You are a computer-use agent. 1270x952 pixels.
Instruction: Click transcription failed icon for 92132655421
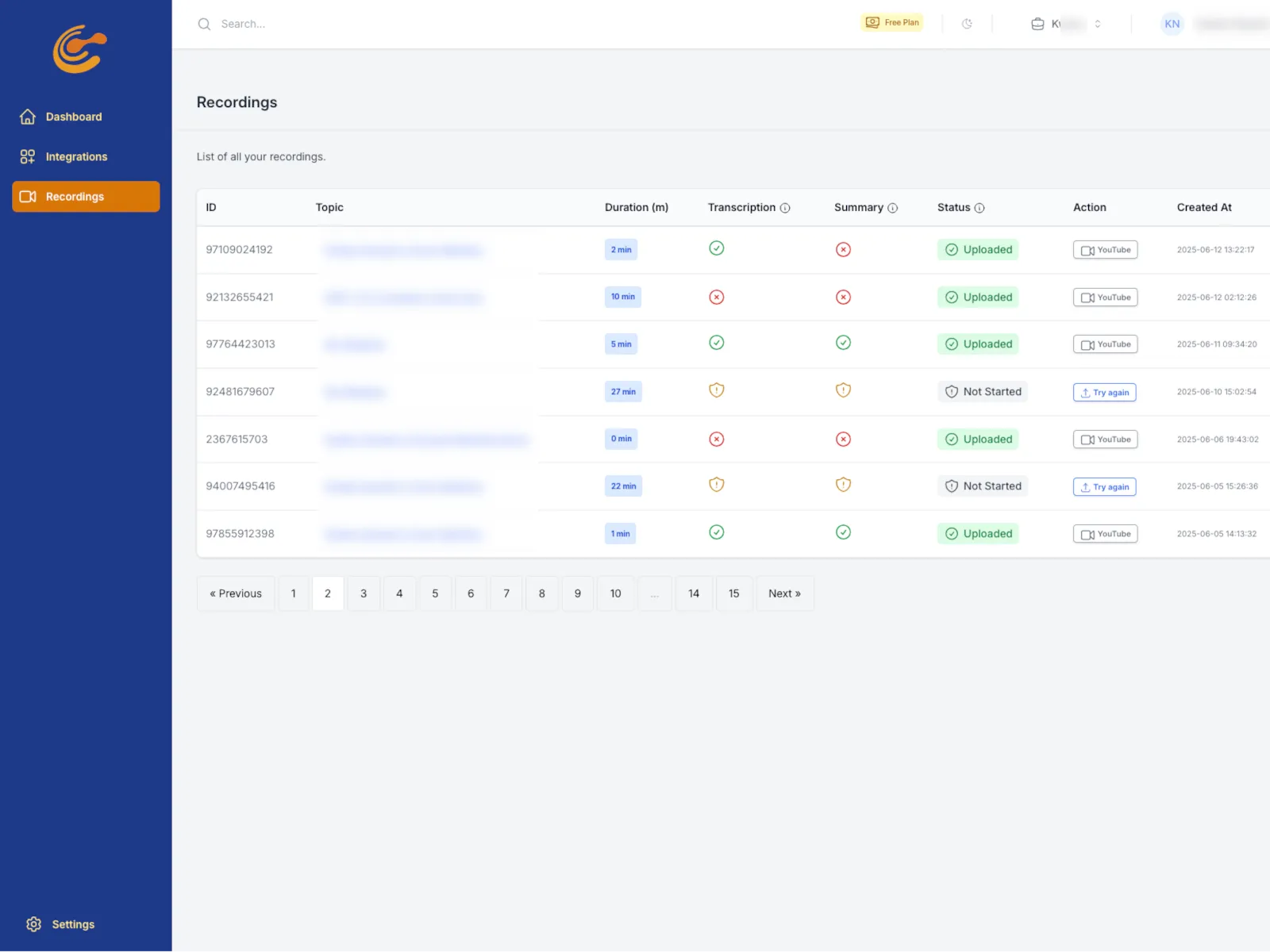[717, 297]
